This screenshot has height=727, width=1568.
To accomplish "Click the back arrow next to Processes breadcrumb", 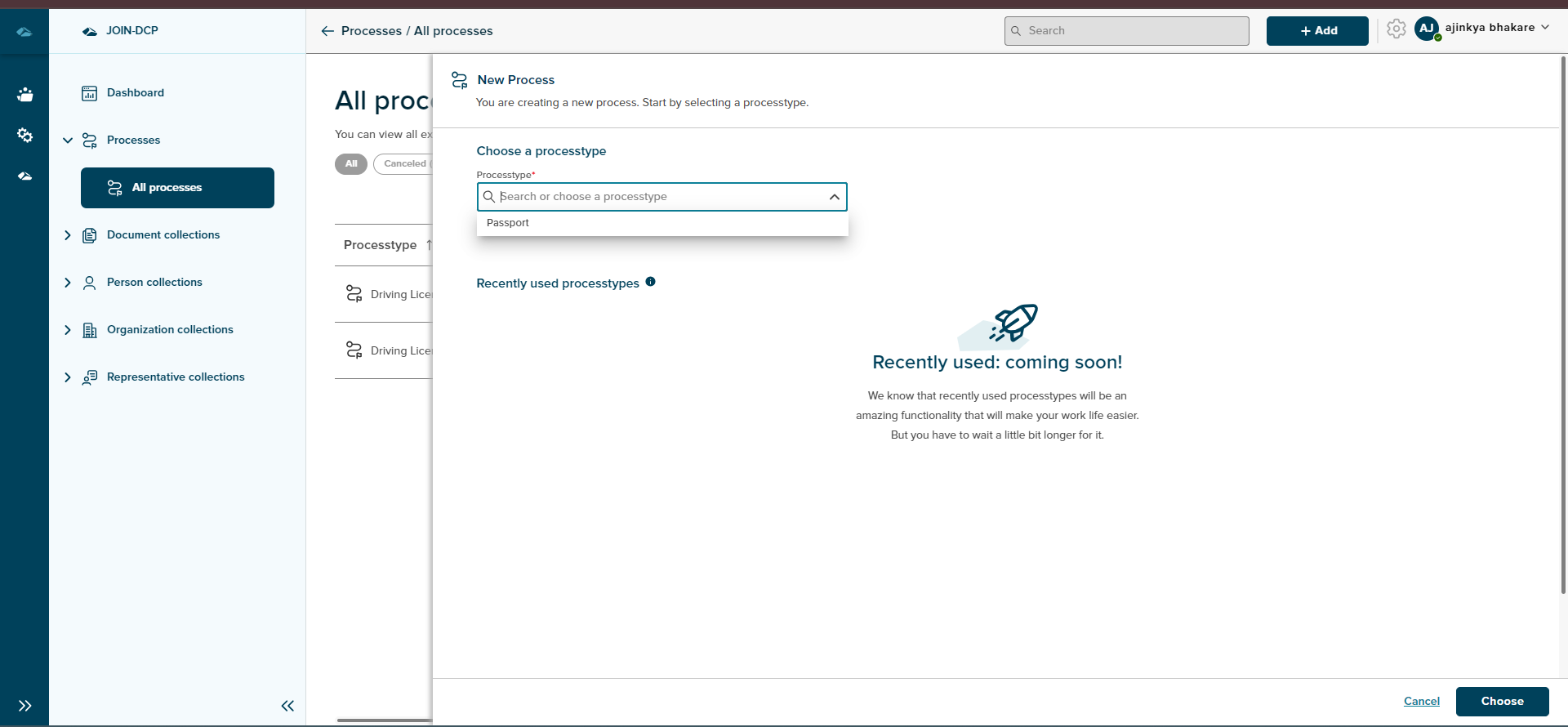I will tap(327, 31).
